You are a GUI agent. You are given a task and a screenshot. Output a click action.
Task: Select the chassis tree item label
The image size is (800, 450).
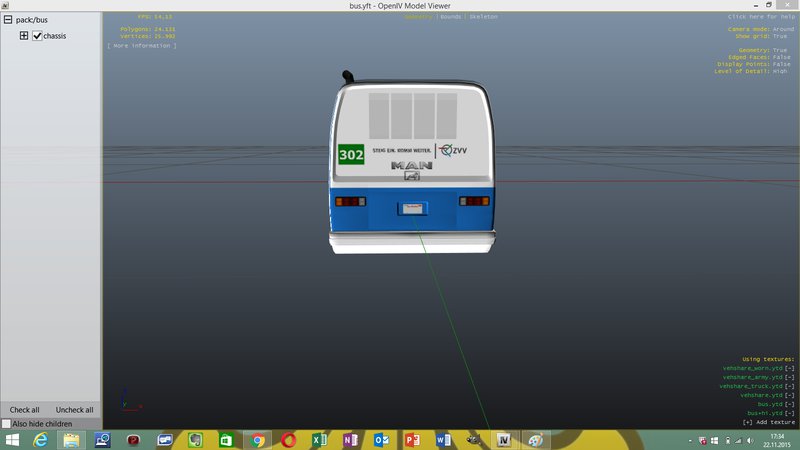coord(55,36)
